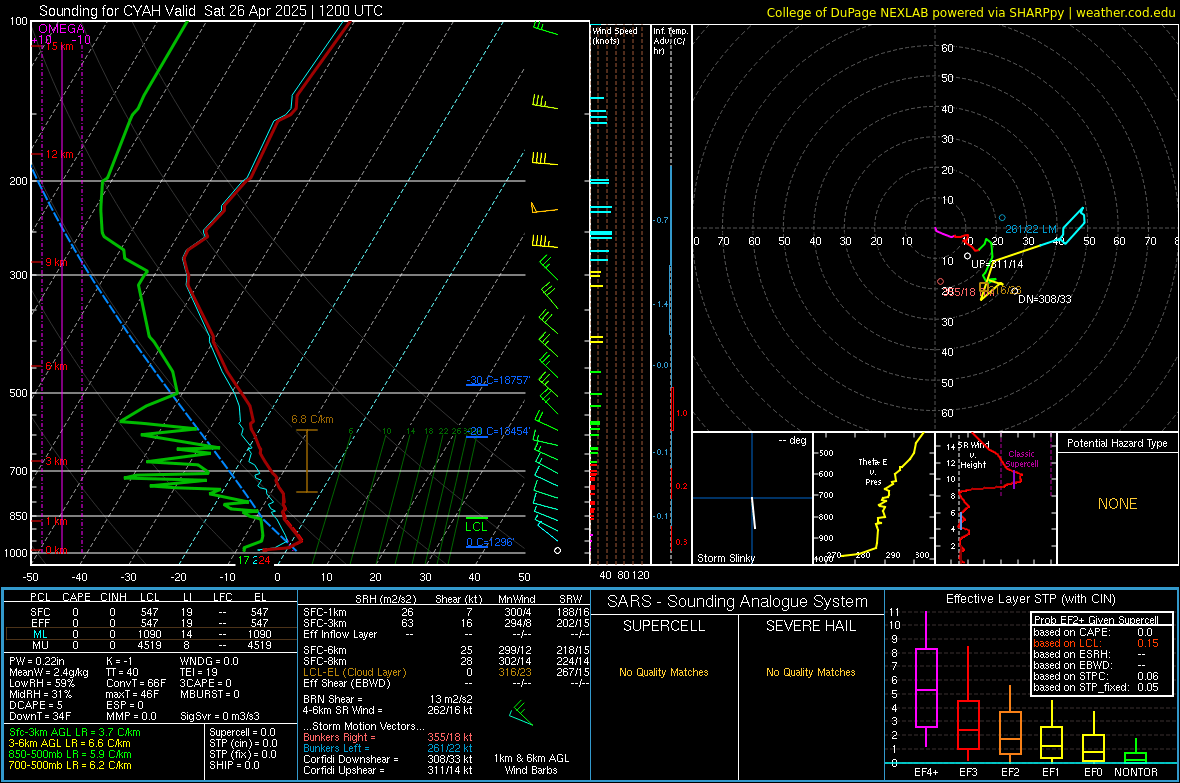Click the 700-500mb LR = 6.2 C/km line

[70, 765]
